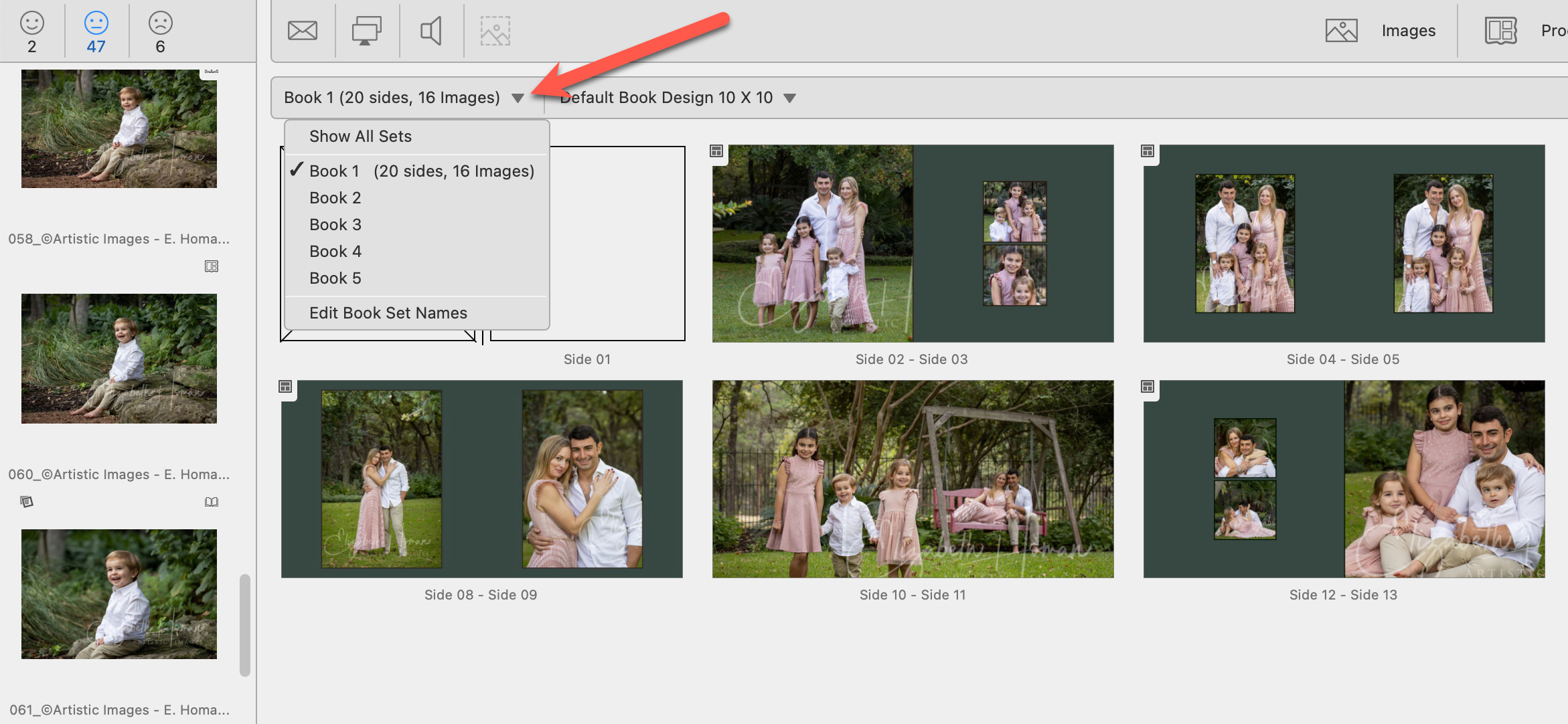1568x724 pixels.
Task: Choose Show All Sets menu option
Action: [x=360, y=137]
